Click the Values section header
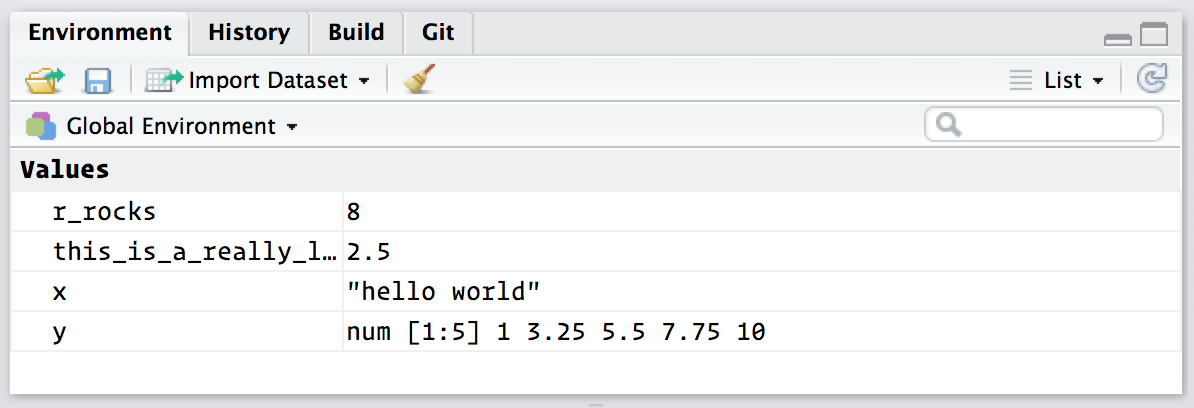The image size is (1194, 408). (x=65, y=170)
